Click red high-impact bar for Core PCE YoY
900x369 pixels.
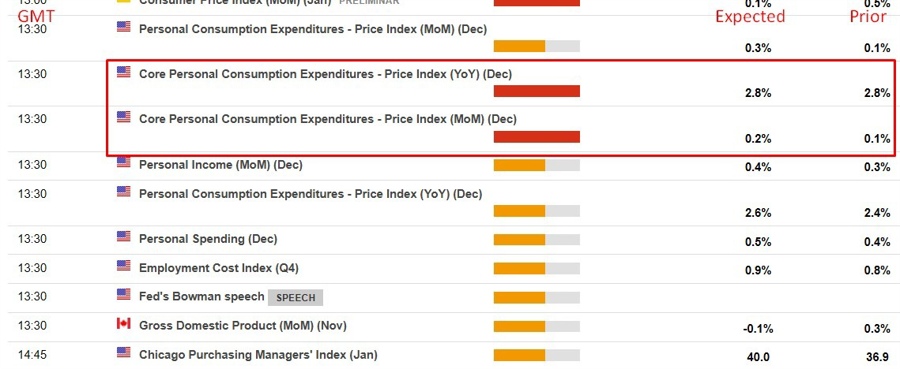click(537, 91)
